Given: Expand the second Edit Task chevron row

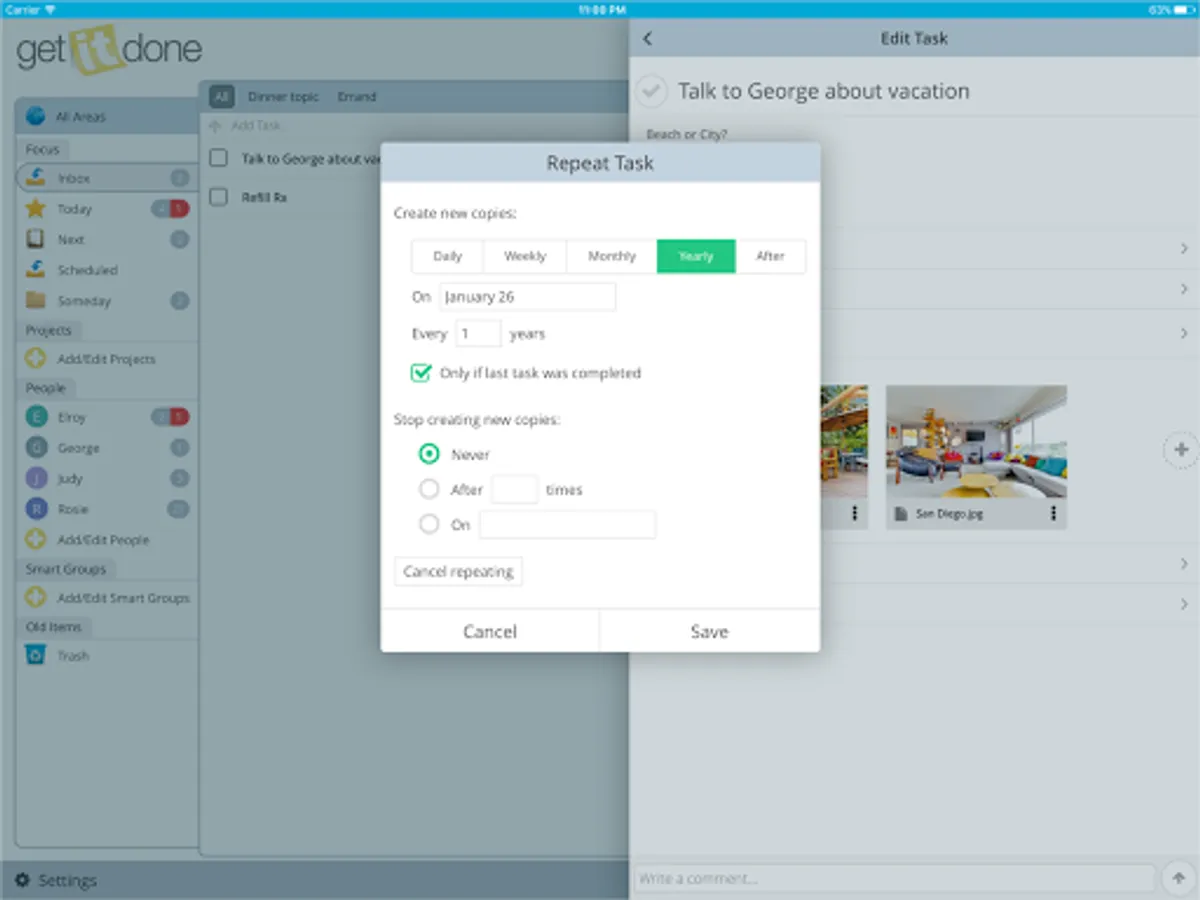Looking at the screenshot, I should 1185,289.
